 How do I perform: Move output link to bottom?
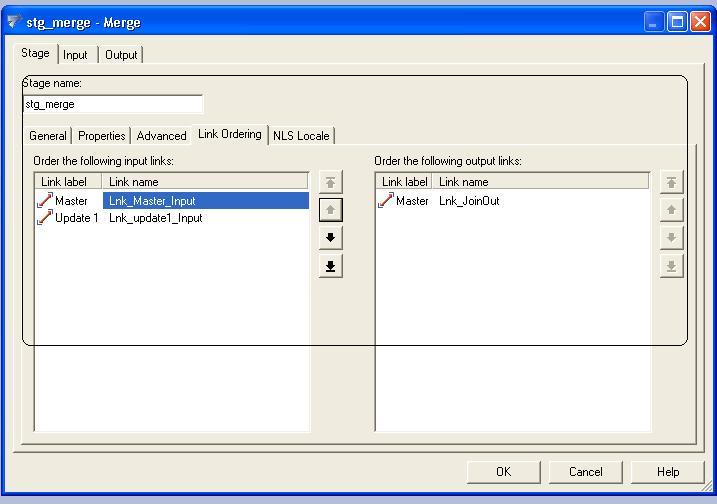tap(671, 266)
